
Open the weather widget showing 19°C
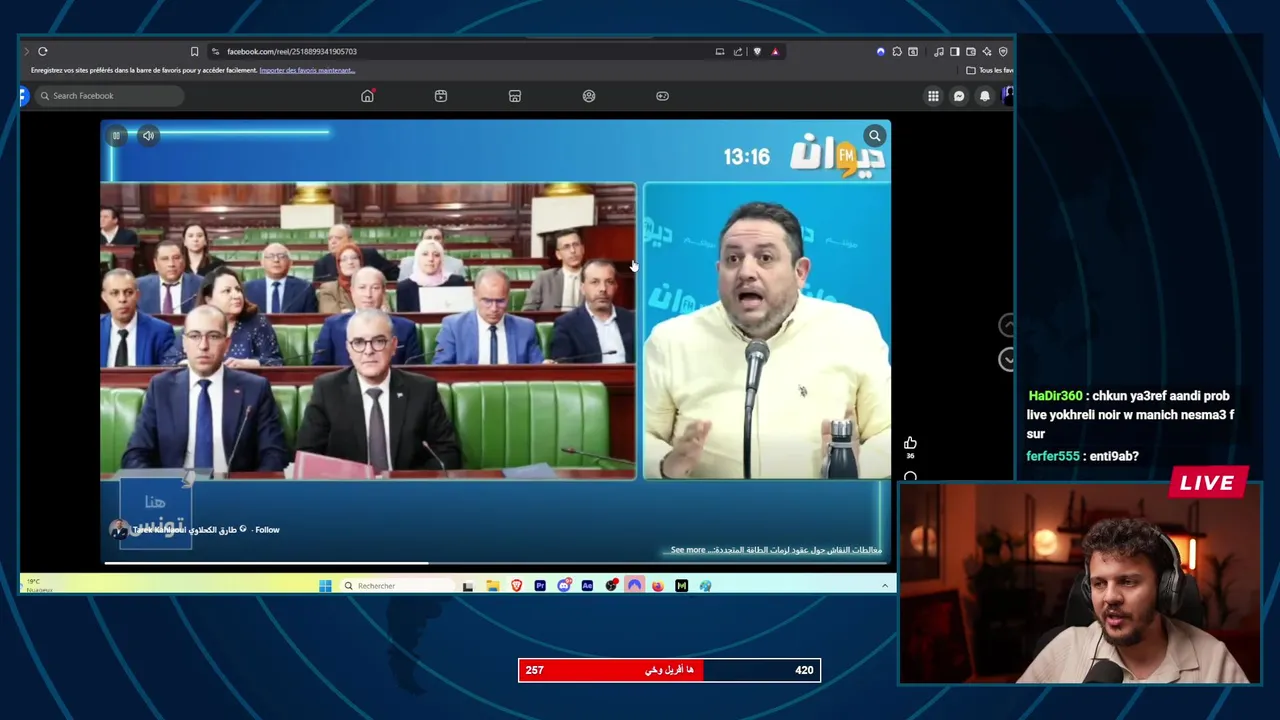tap(38, 585)
